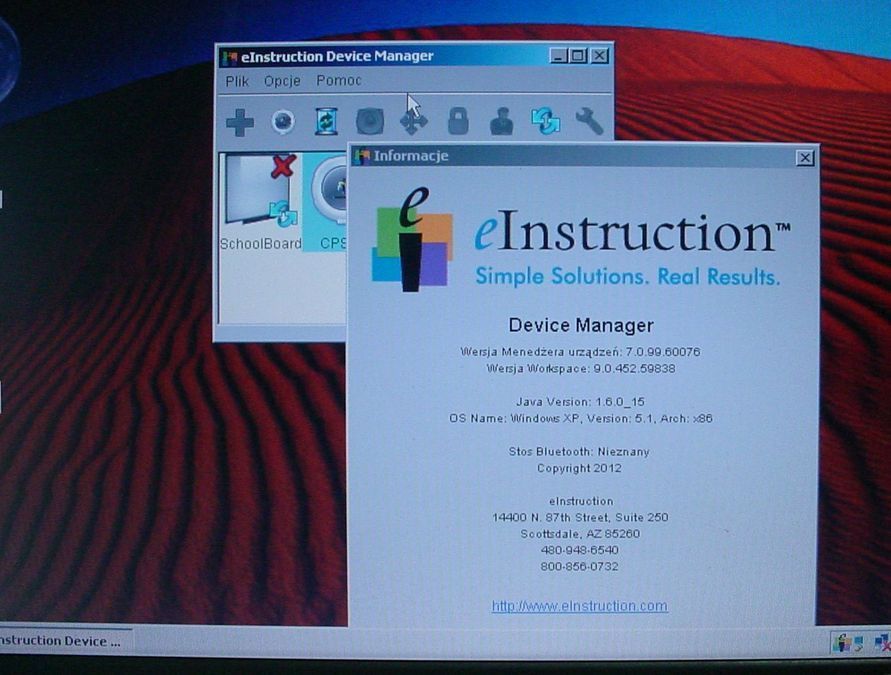Click the "Device Manager" heading text
Viewport: 891px width, 675px height.
click(x=581, y=326)
